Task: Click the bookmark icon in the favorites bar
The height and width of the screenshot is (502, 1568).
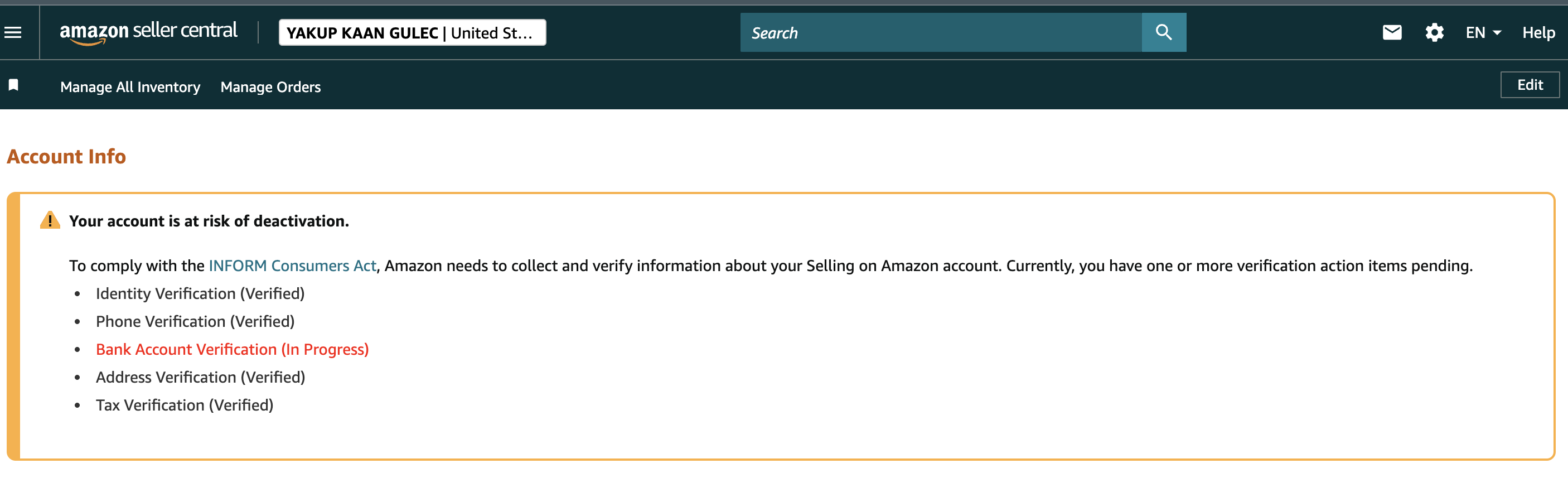Action: point(13,85)
